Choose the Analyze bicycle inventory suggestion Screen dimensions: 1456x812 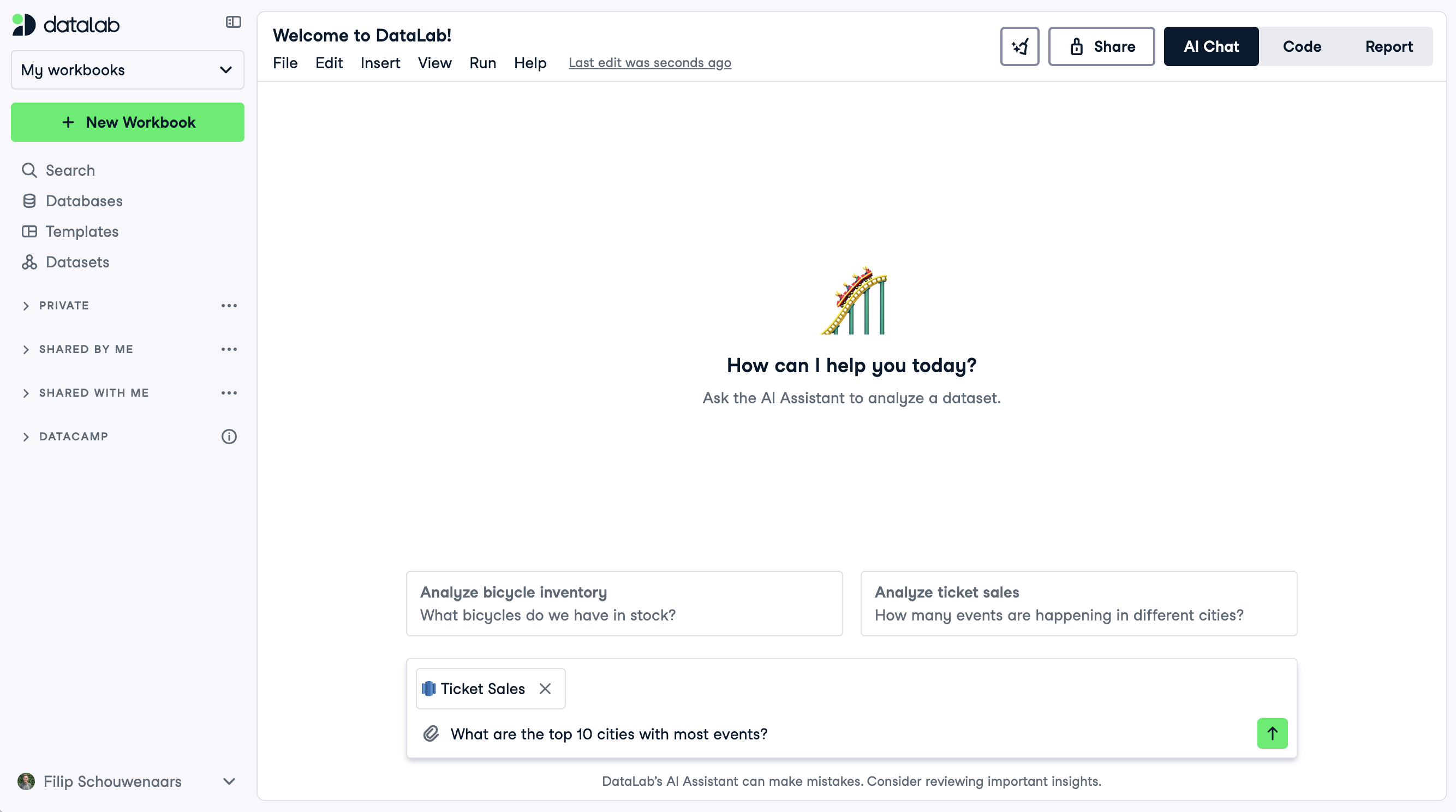pyautogui.click(x=624, y=603)
